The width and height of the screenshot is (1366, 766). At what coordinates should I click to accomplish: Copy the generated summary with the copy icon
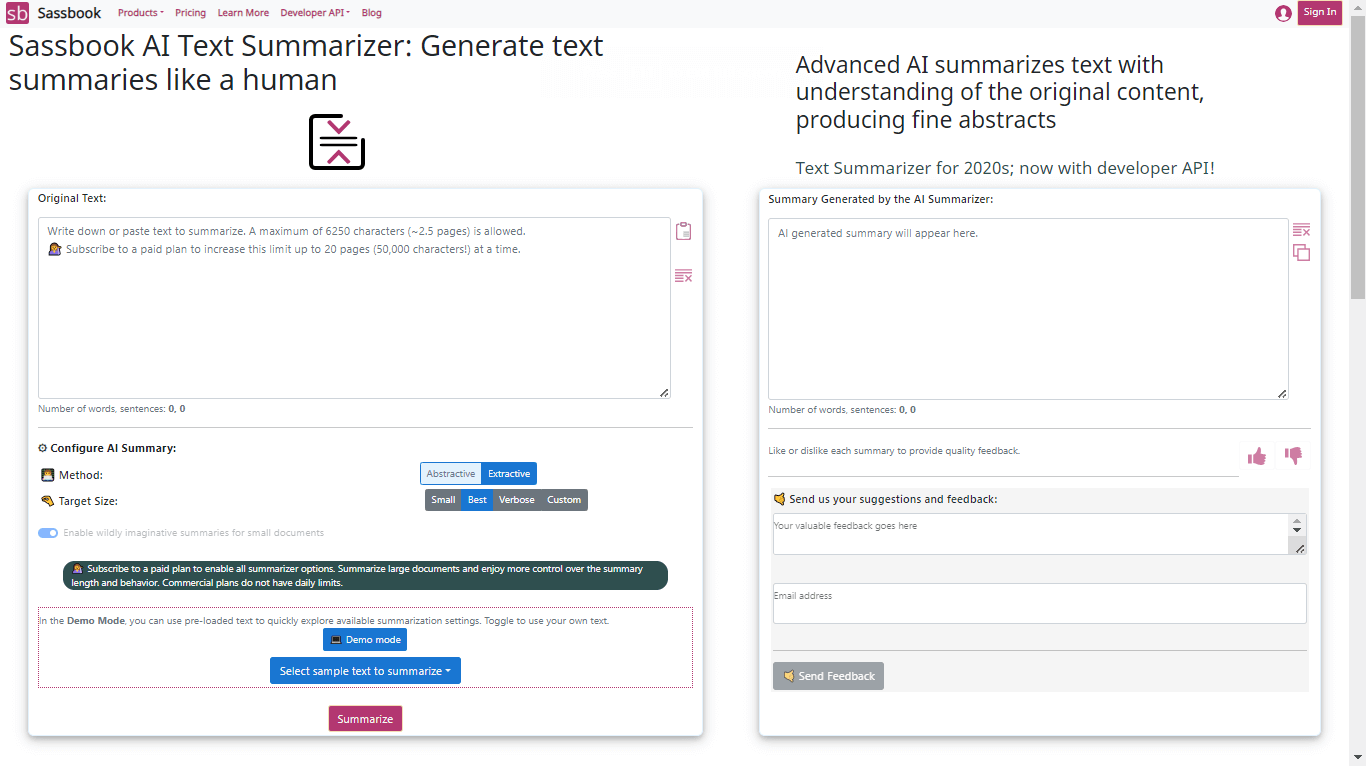[1301, 253]
